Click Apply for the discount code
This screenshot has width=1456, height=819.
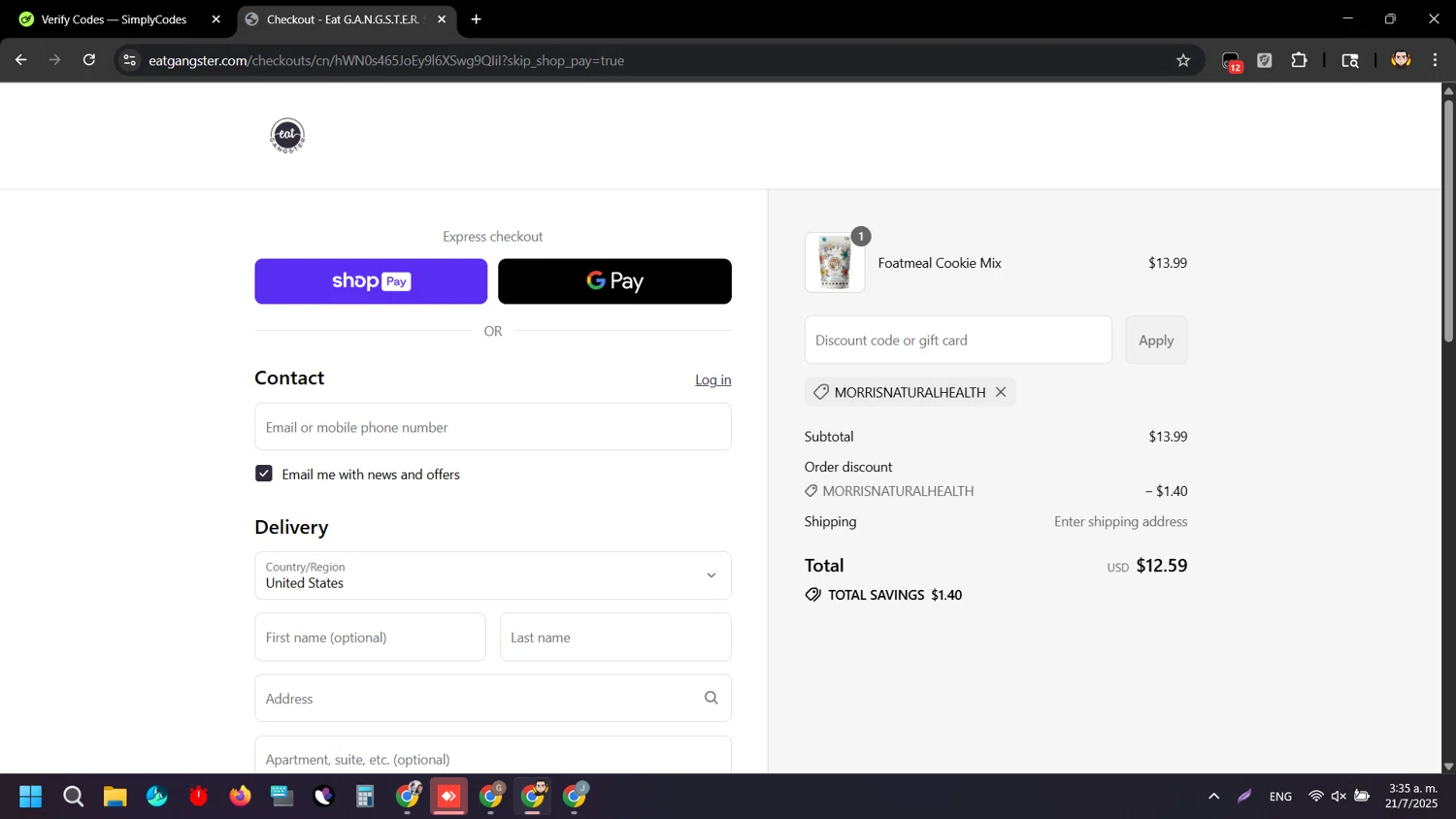point(1156,341)
